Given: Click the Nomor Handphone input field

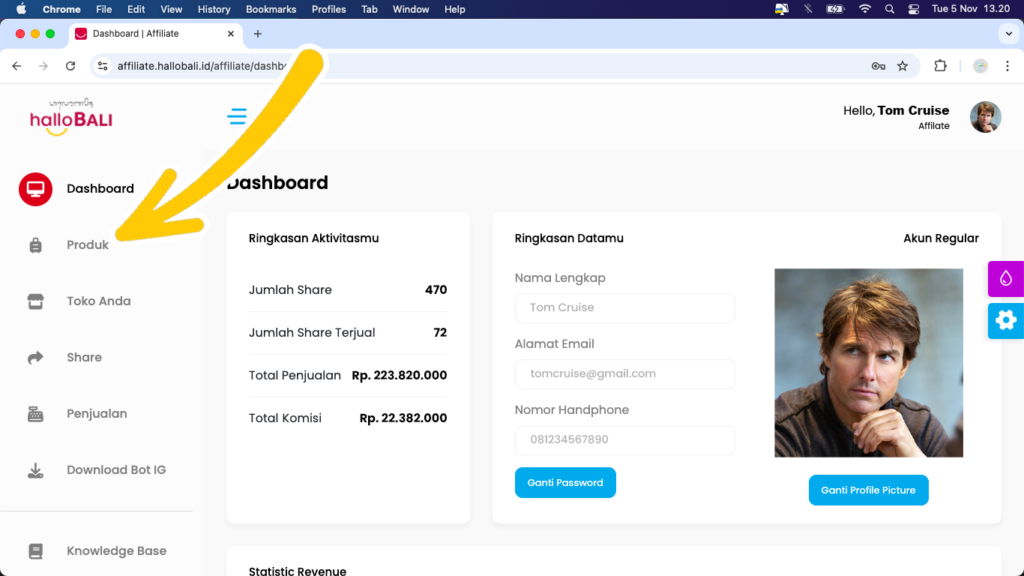Looking at the screenshot, I should pos(625,440).
